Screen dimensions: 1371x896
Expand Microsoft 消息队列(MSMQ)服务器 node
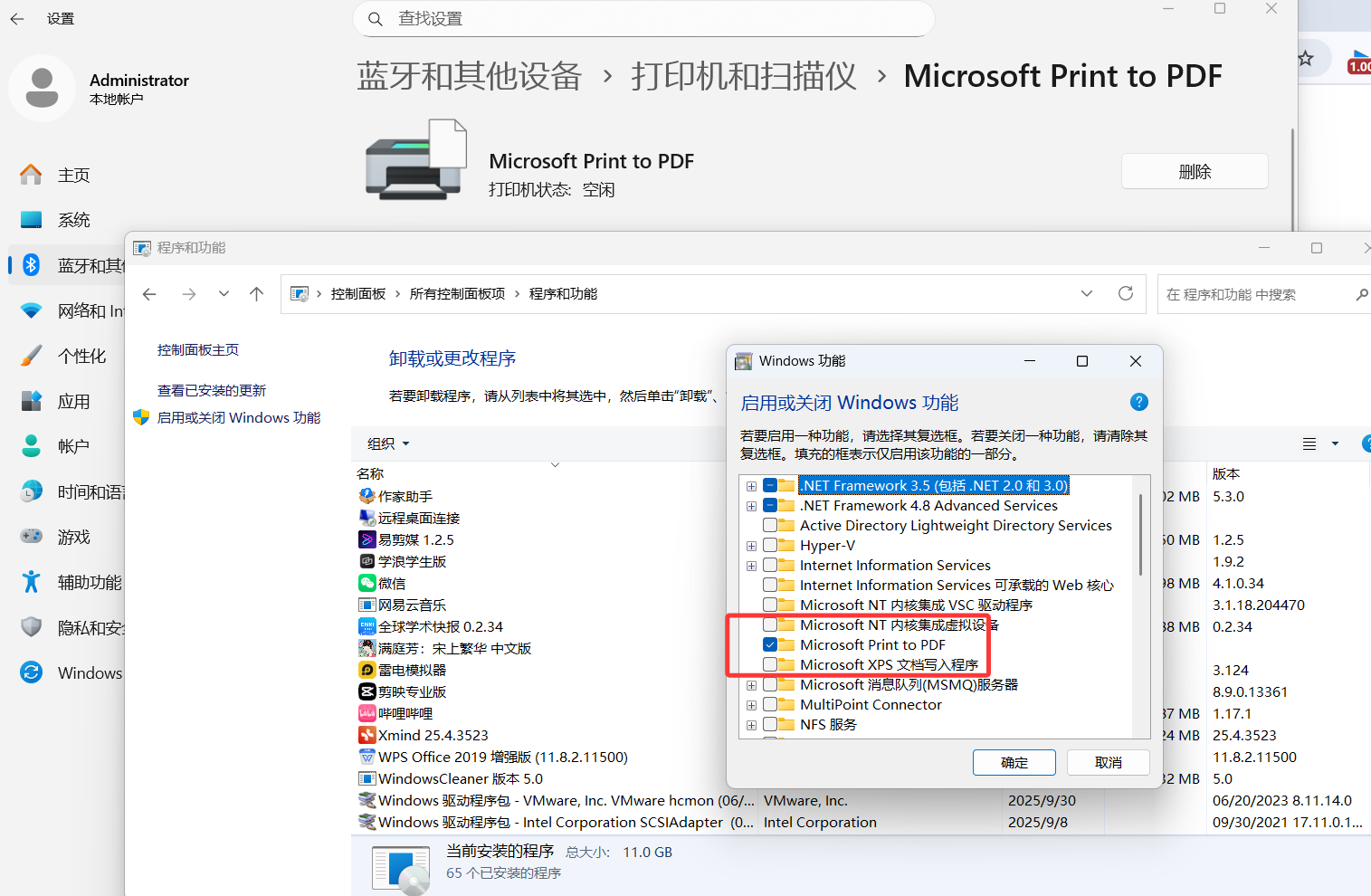coord(751,685)
